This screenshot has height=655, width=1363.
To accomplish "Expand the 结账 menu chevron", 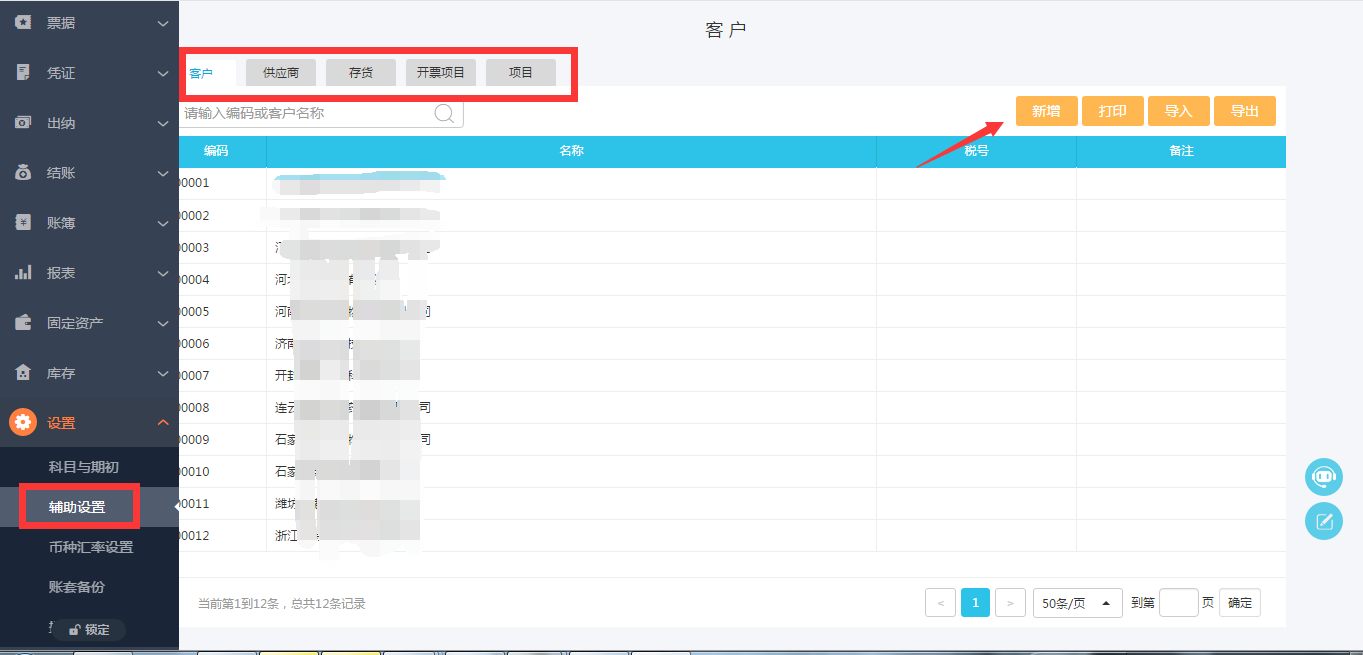I will (x=163, y=173).
